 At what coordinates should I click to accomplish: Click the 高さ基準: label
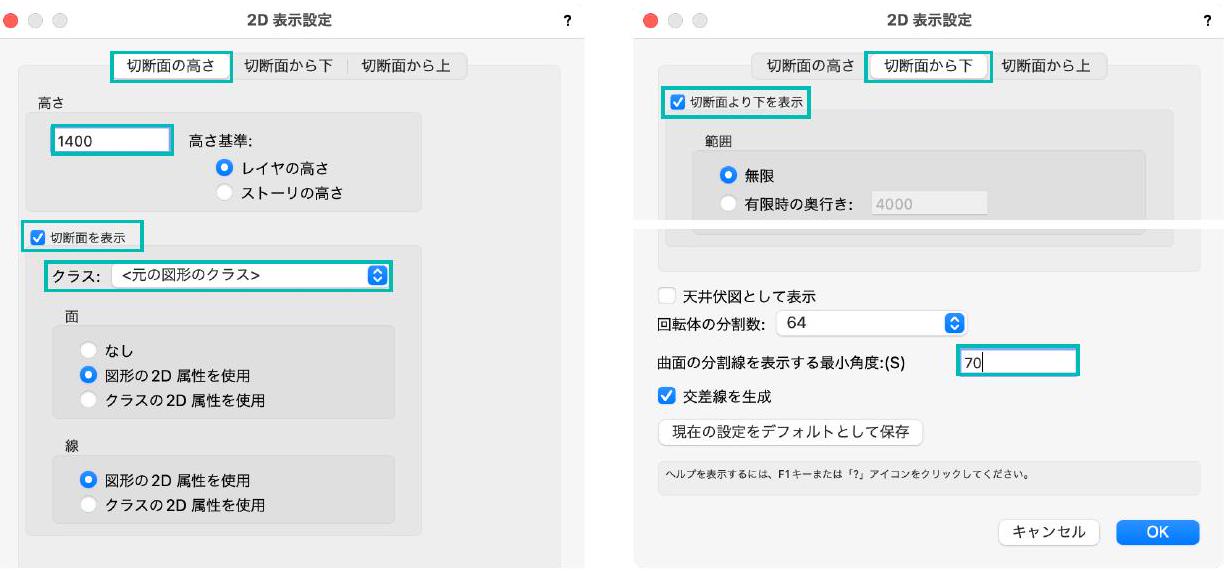pyautogui.click(x=220, y=142)
